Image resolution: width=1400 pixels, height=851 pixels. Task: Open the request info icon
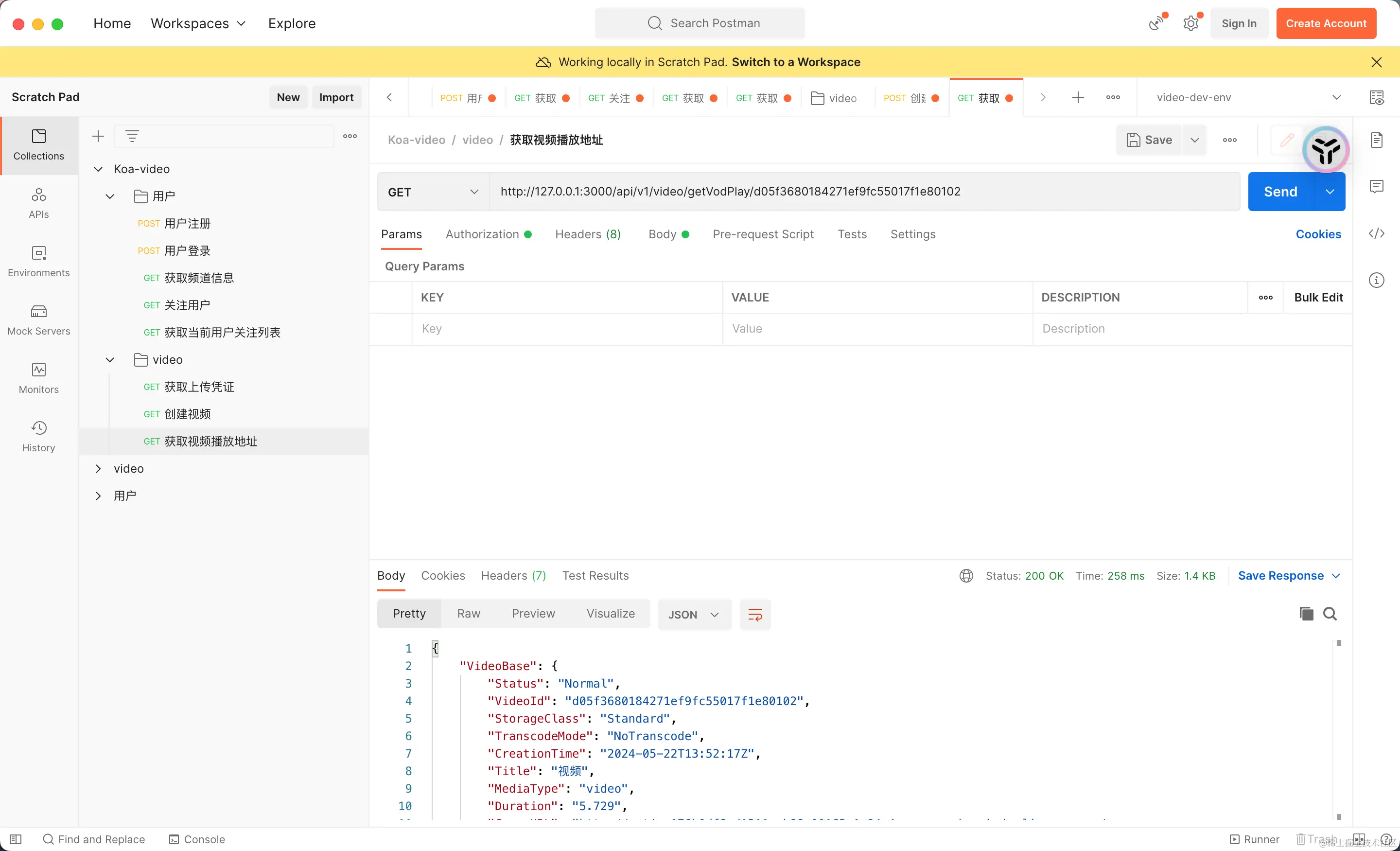click(x=1376, y=280)
